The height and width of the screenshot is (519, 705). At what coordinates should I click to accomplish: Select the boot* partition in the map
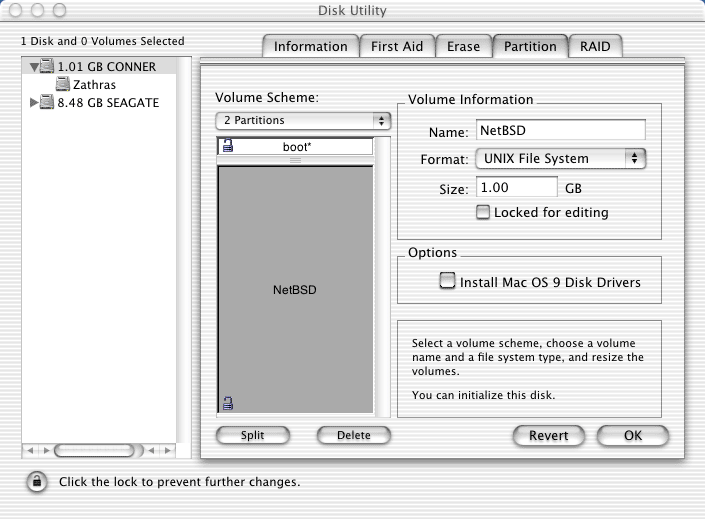tap(295, 147)
